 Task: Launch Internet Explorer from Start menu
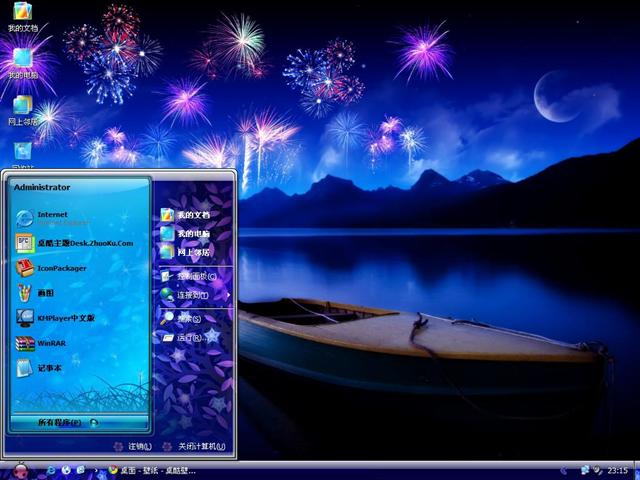pos(53,218)
